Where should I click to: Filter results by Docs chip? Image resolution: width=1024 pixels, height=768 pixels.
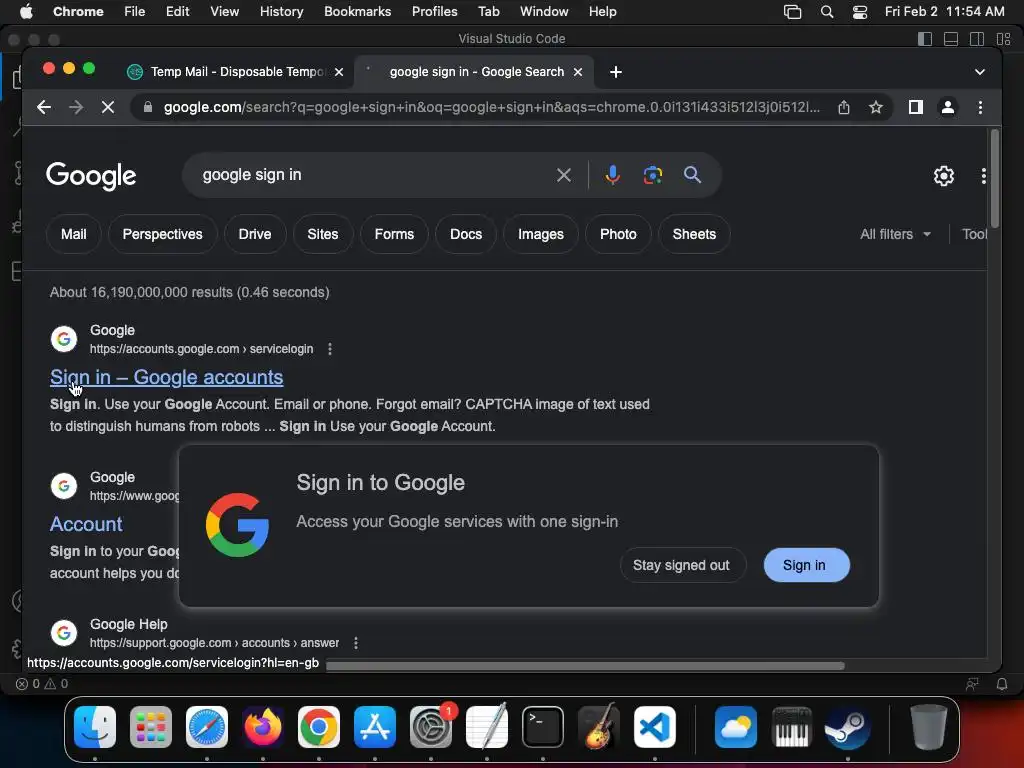[466, 234]
